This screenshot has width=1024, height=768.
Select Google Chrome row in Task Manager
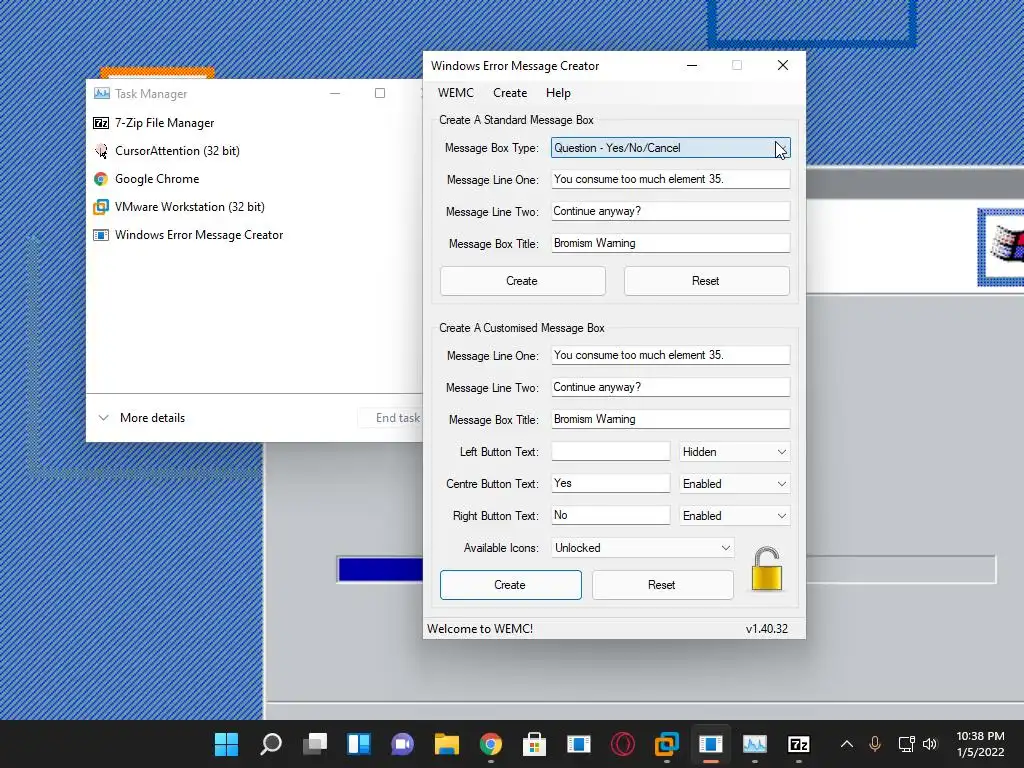click(255, 179)
